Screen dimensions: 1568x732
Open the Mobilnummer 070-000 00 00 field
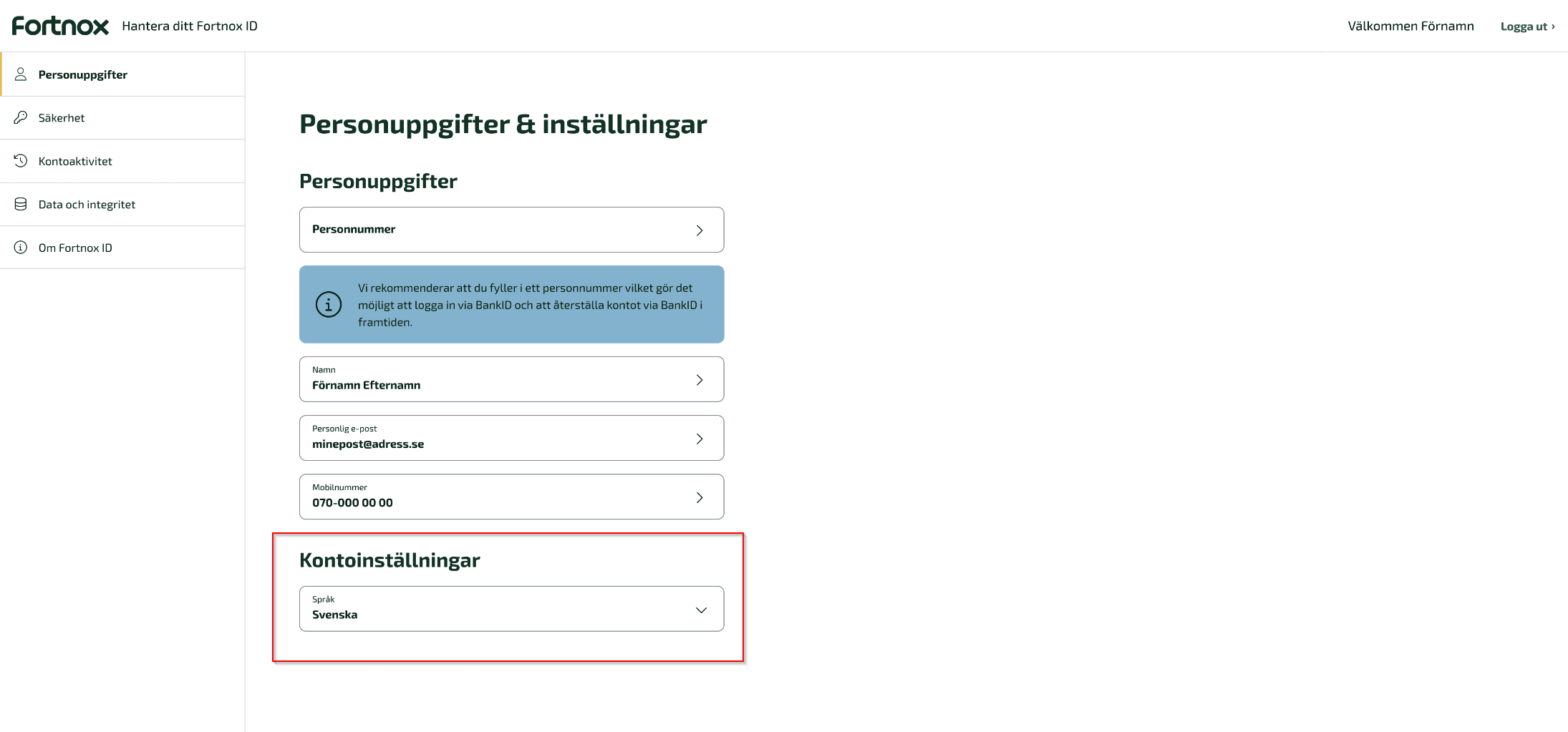pos(511,497)
